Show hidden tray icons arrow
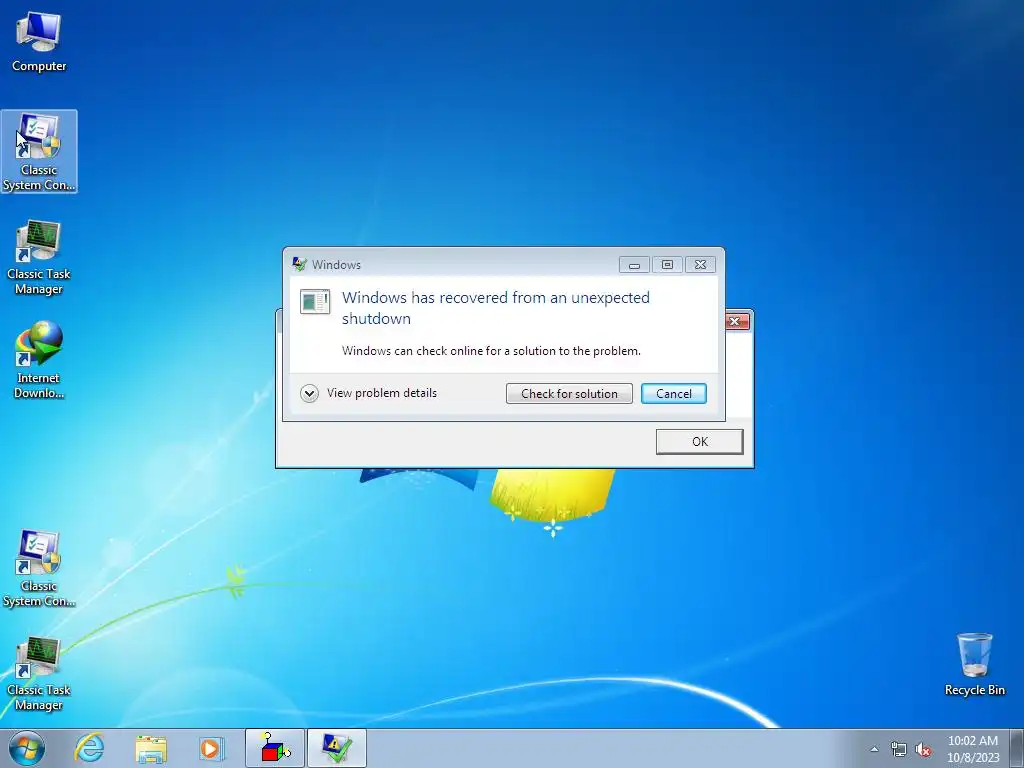 (x=874, y=750)
